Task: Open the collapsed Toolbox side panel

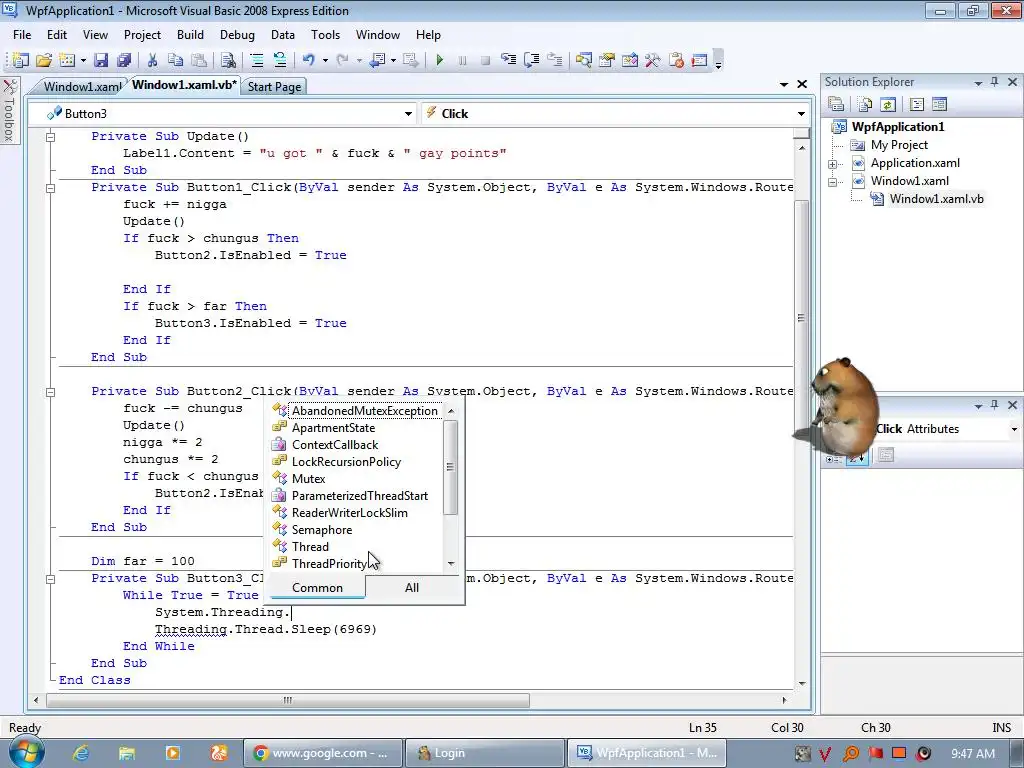Action: pos(9,110)
